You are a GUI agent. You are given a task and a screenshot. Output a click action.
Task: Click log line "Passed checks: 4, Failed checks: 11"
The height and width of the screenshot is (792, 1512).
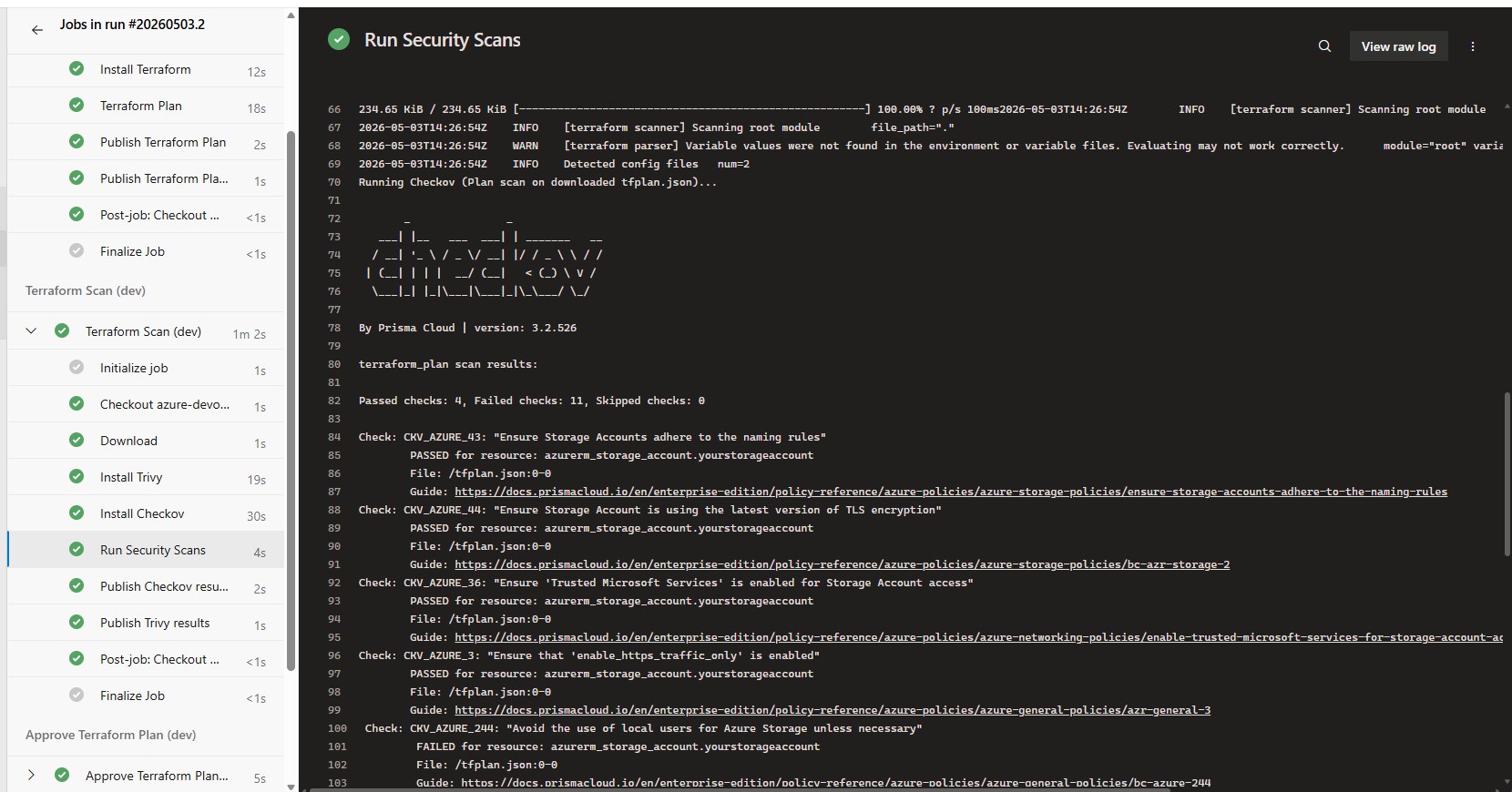pos(532,401)
